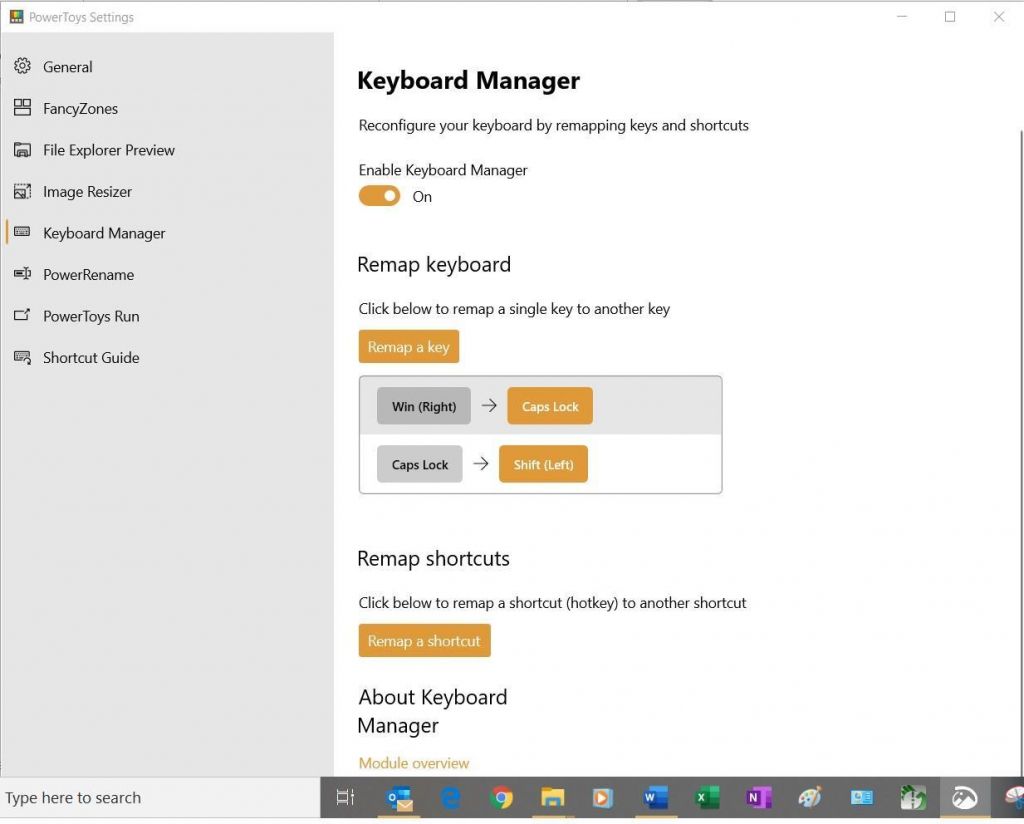Click the Remap a key button
Screen dimensions: 1024x824
click(x=409, y=346)
